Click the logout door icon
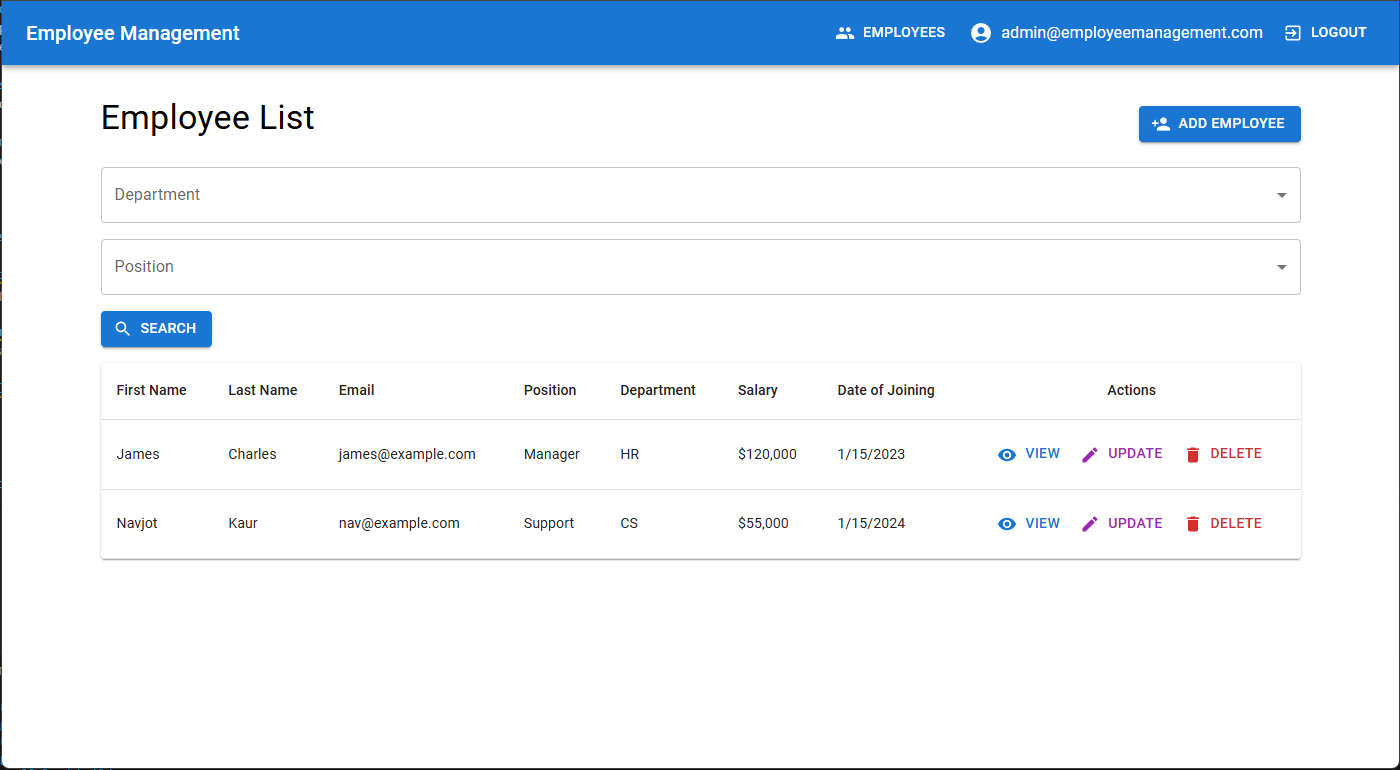The height and width of the screenshot is (770, 1400). click(x=1293, y=33)
